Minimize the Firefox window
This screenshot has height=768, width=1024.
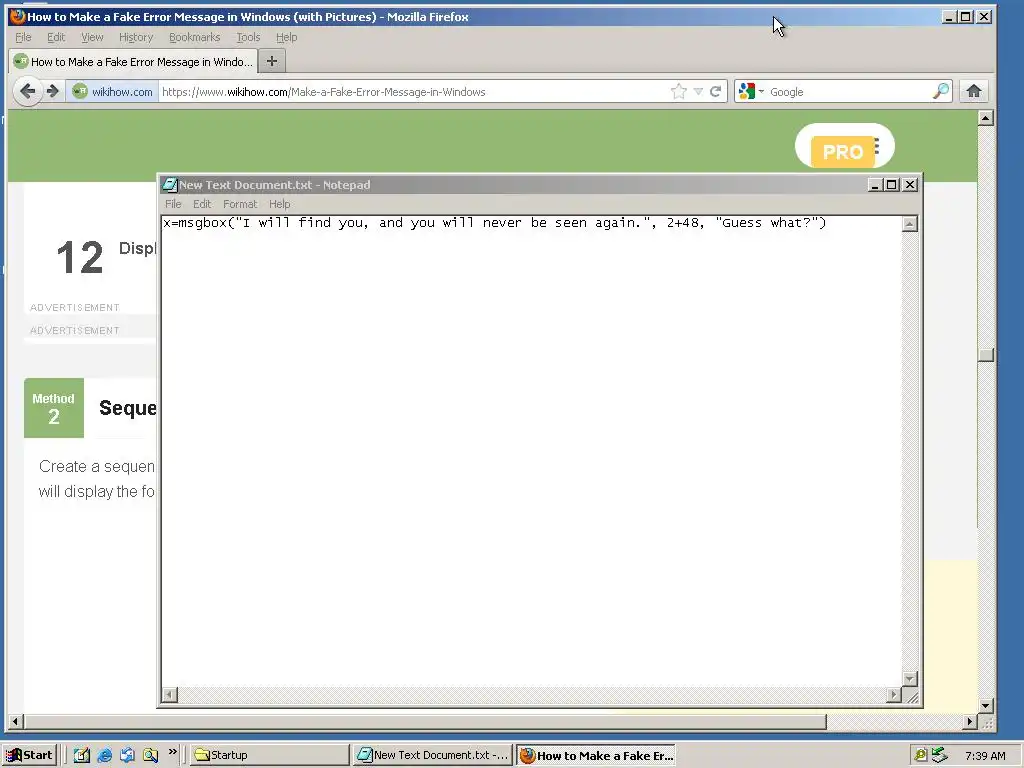click(x=949, y=16)
